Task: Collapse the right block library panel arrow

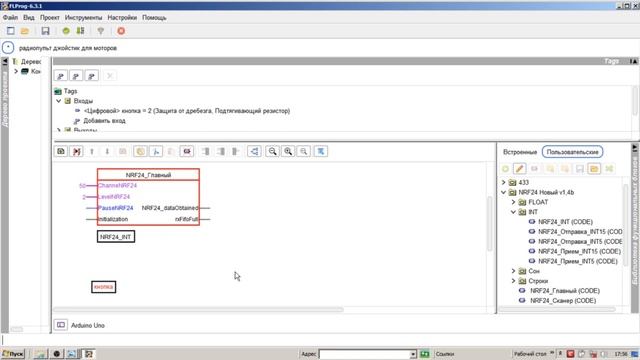Action: click(x=635, y=148)
